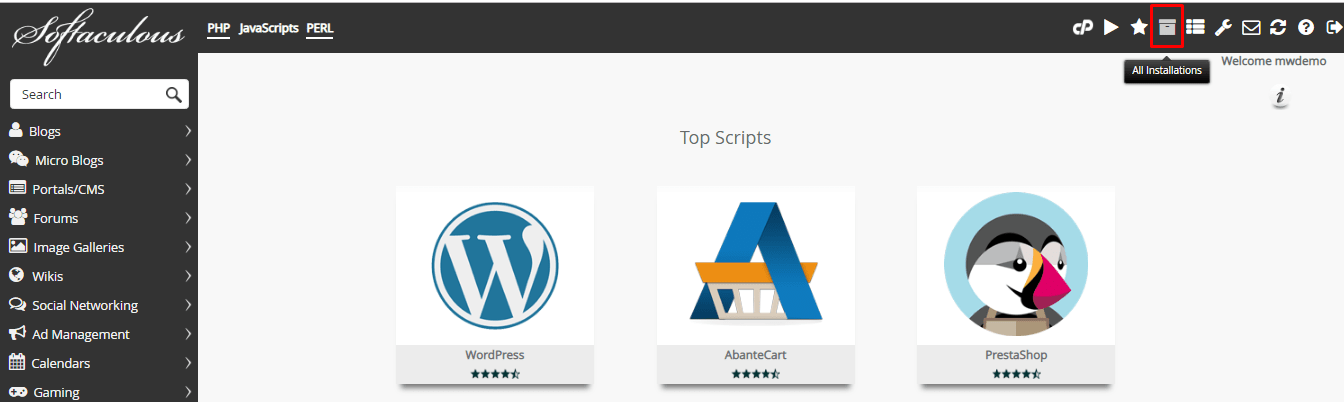The height and width of the screenshot is (402, 1344).
Task: Click the italic info icon
Action: [1280, 97]
